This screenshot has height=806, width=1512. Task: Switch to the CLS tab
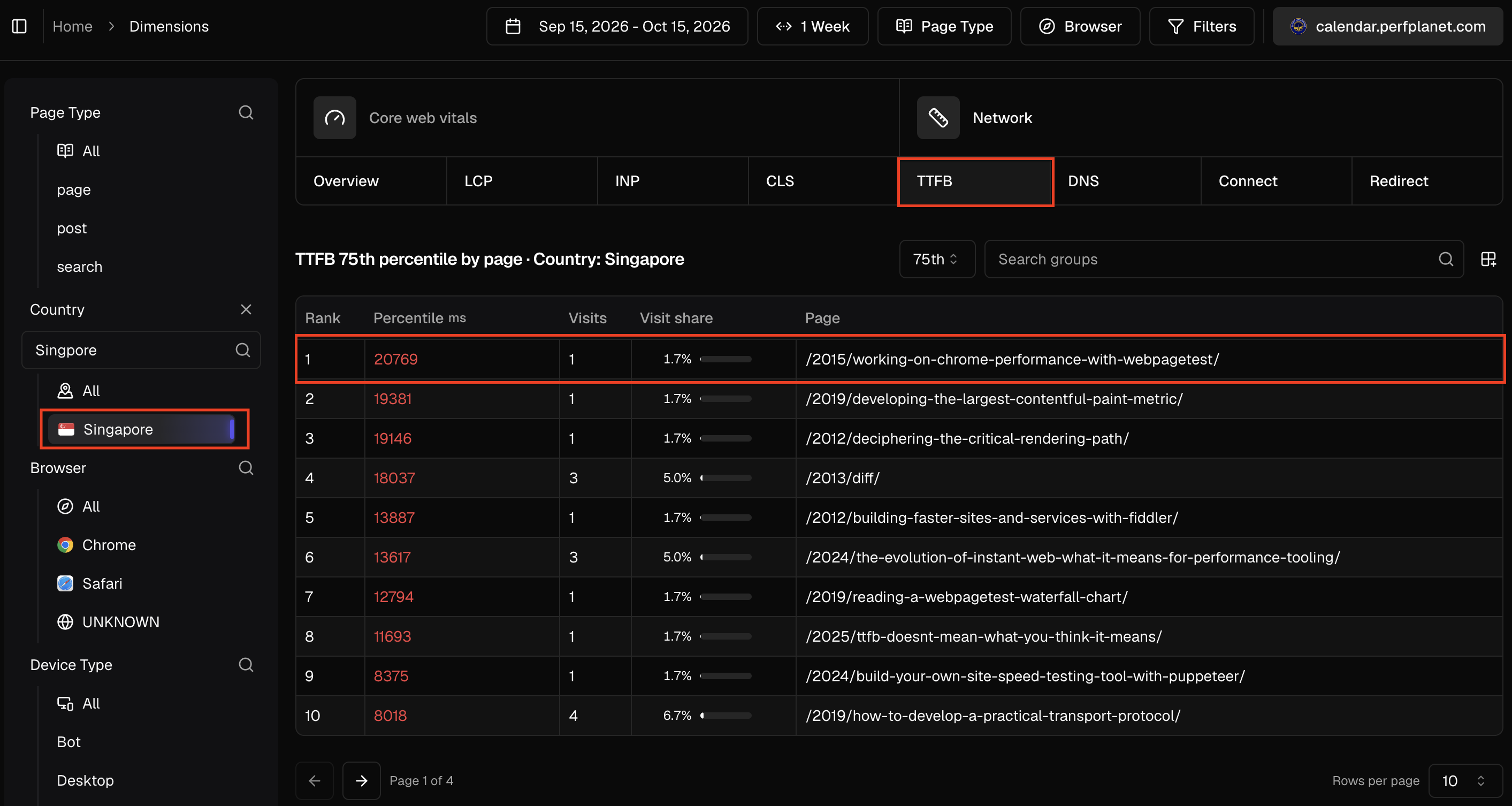(823, 181)
